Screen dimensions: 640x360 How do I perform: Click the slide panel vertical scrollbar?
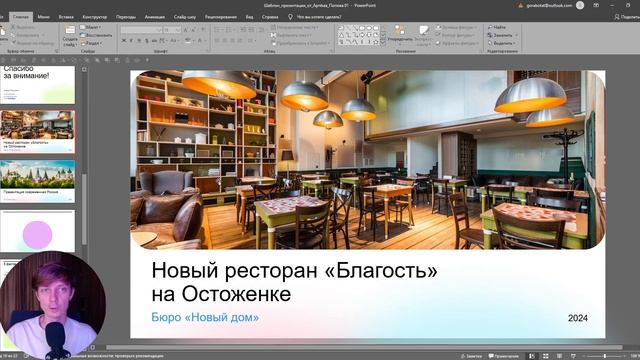coord(84,209)
